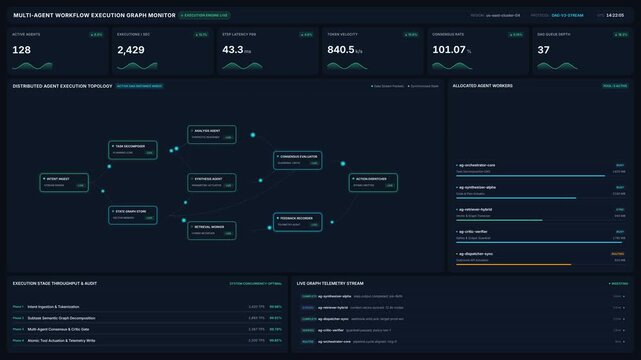Viewport: 641px width, 360px height.
Task: Click the Executions per sec percent change badge
Action: click(x=201, y=35)
